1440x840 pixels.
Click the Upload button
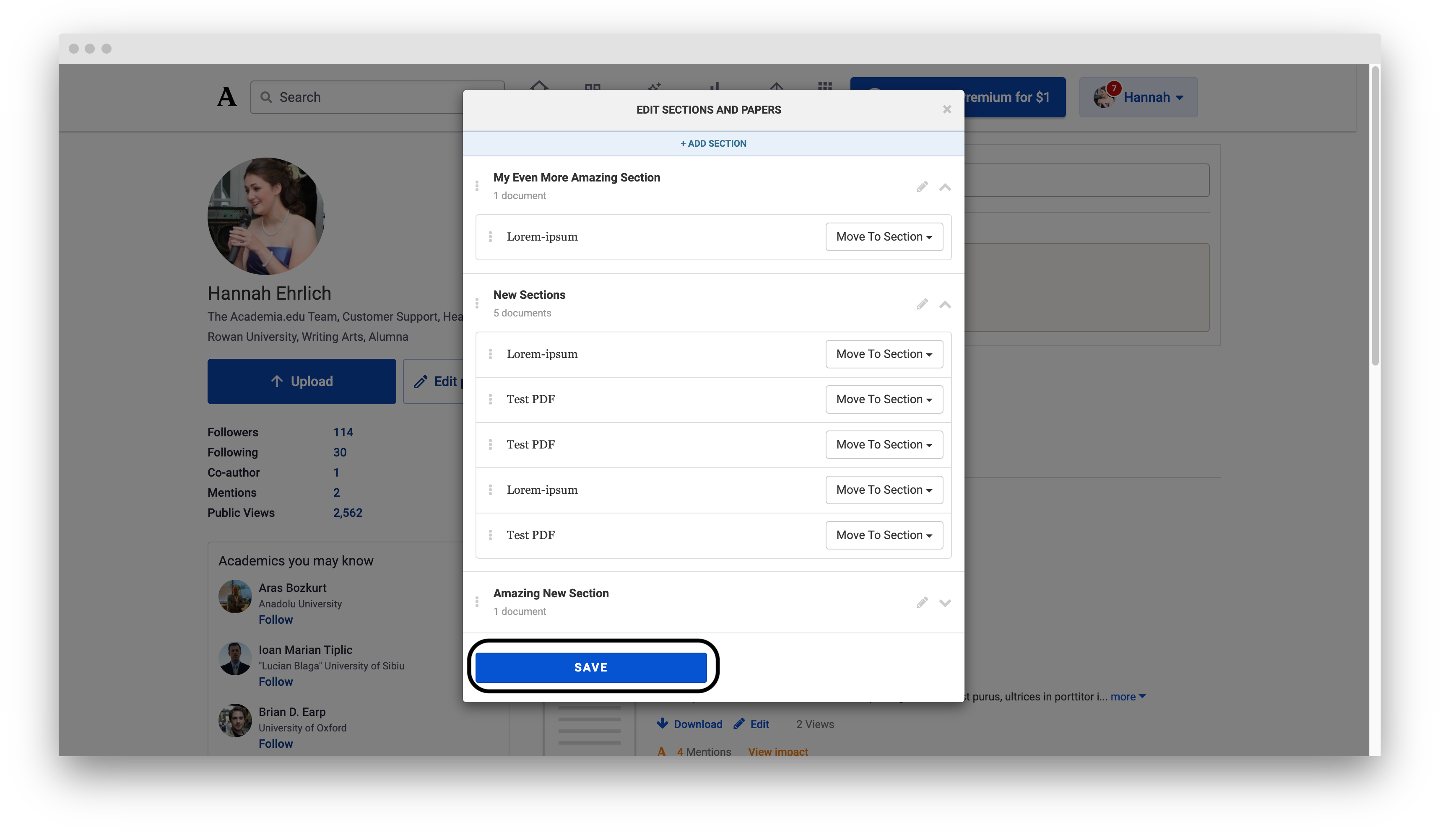pyautogui.click(x=302, y=381)
